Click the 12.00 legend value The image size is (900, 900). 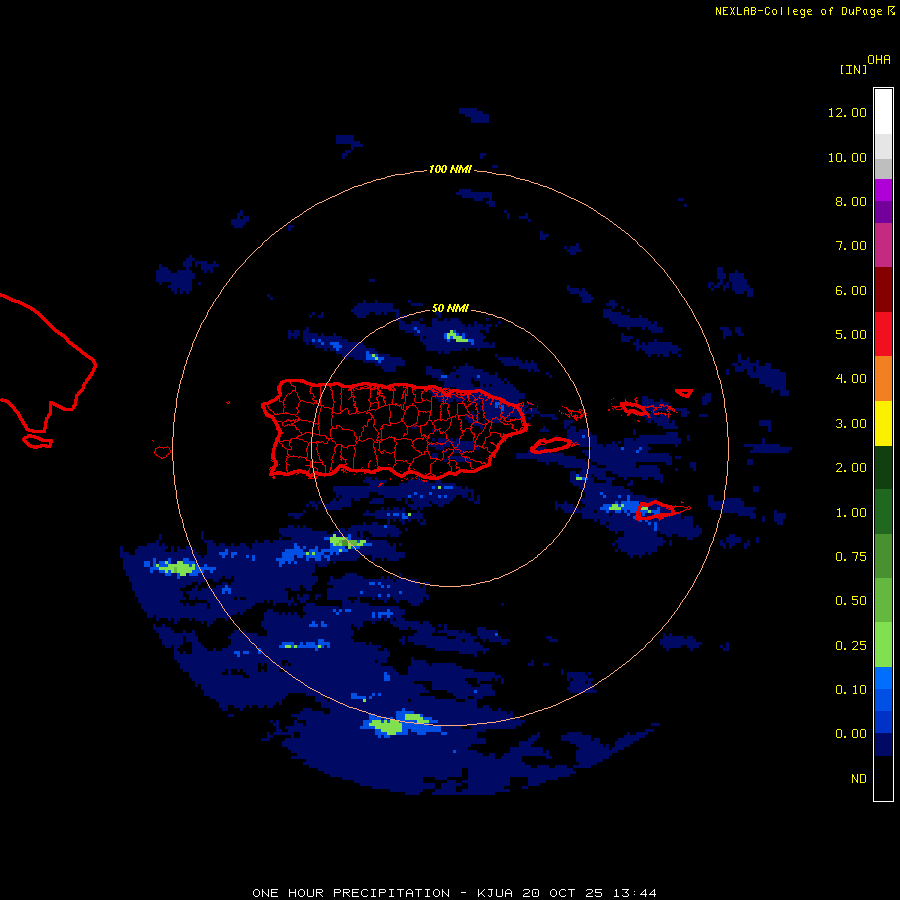847,112
